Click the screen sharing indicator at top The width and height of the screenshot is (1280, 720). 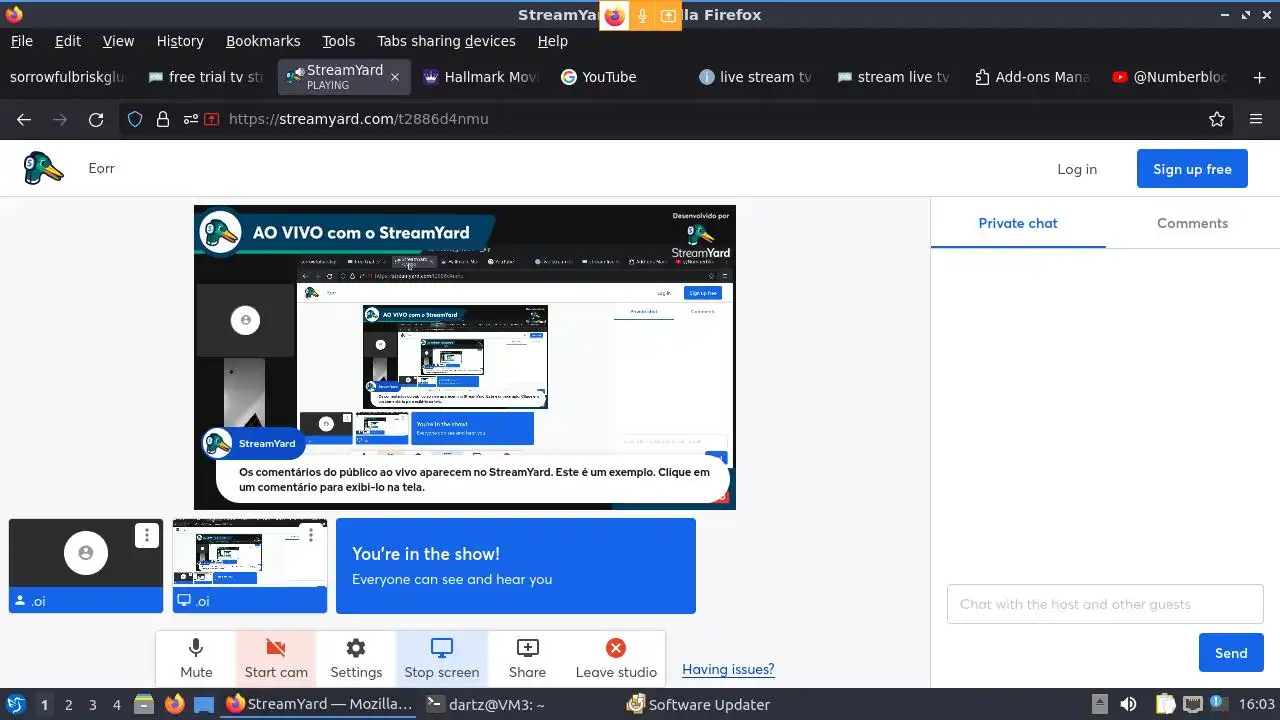(668, 15)
